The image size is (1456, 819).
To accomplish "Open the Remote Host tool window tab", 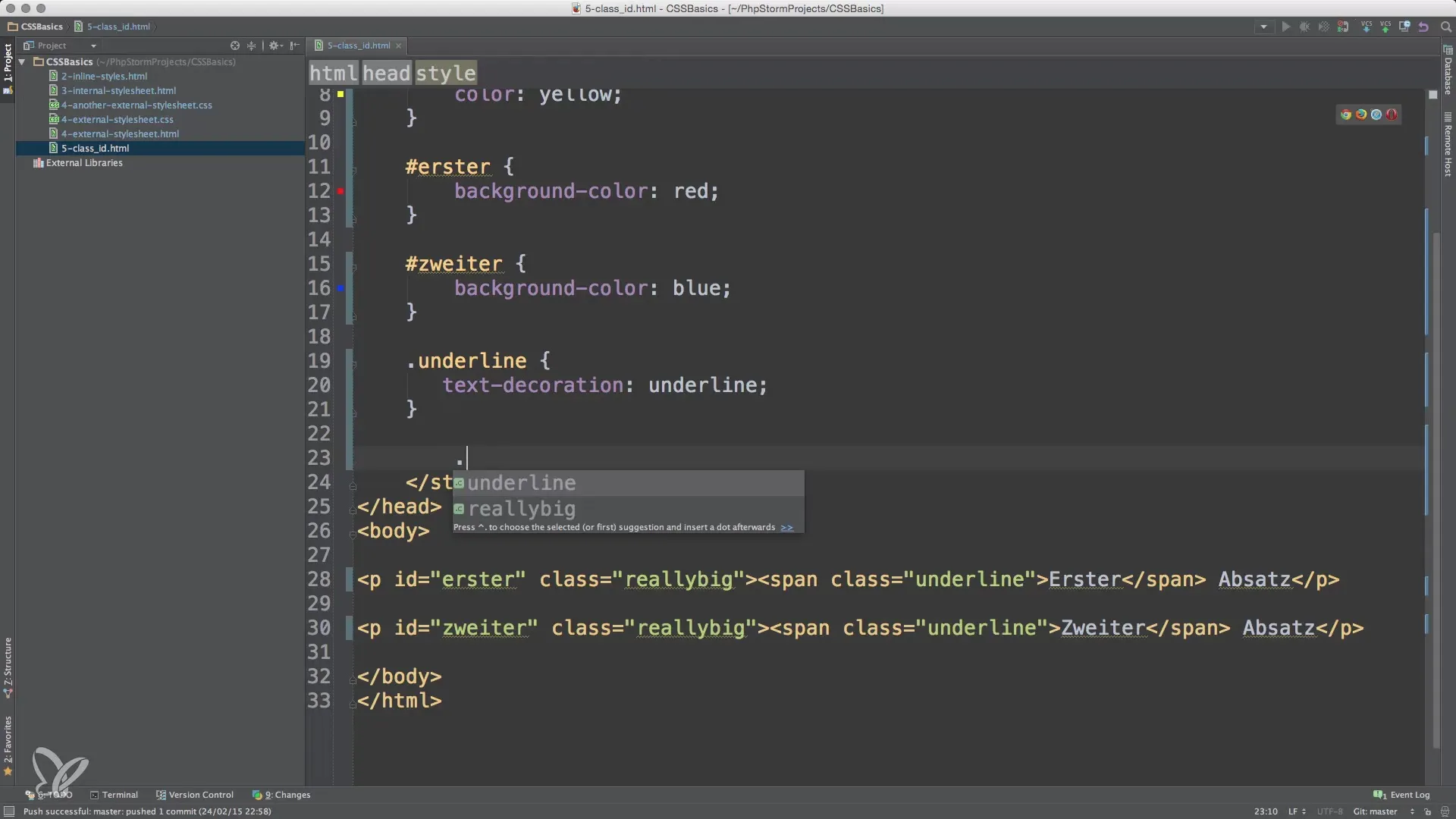I will tap(1448, 146).
